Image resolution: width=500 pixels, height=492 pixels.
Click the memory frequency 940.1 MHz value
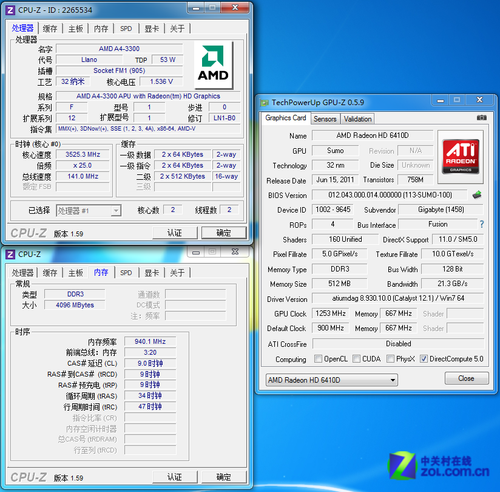pos(150,342)
